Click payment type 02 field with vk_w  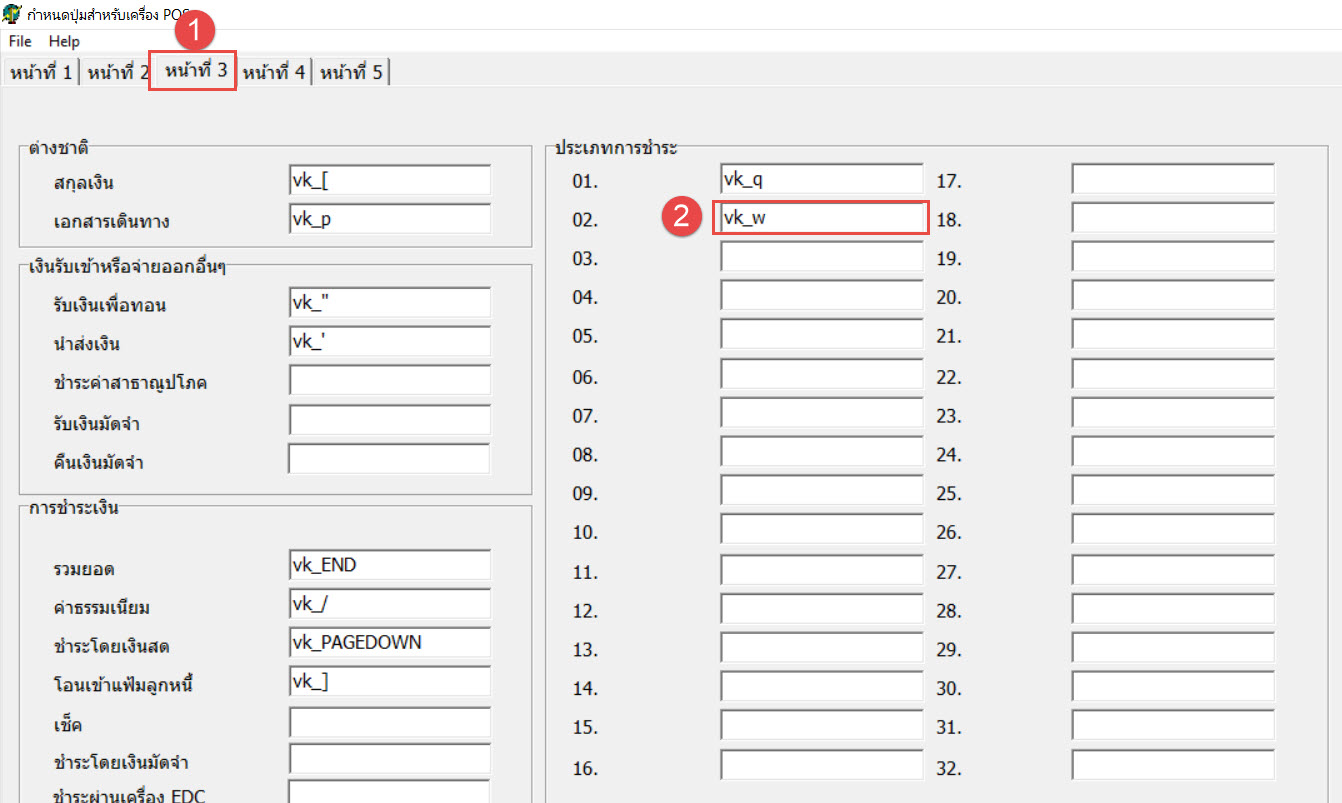821,218
